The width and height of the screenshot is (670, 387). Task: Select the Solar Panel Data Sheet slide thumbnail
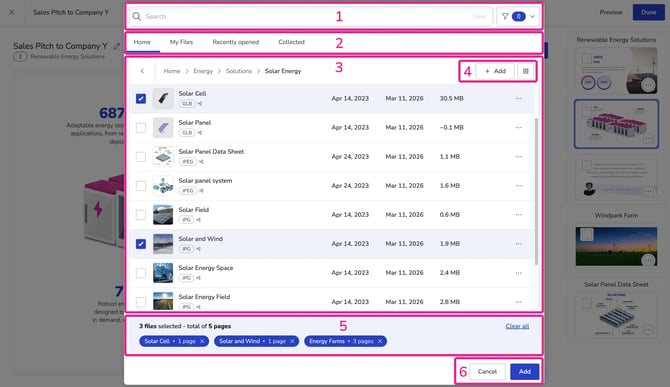point(616,316)
